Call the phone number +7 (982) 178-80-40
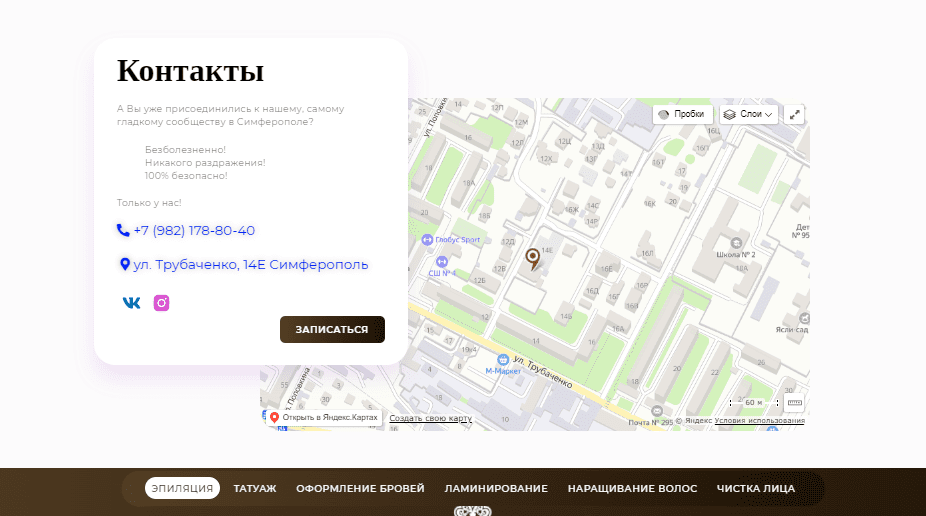This screenshot has height=516, width=926. pos(193,231)
